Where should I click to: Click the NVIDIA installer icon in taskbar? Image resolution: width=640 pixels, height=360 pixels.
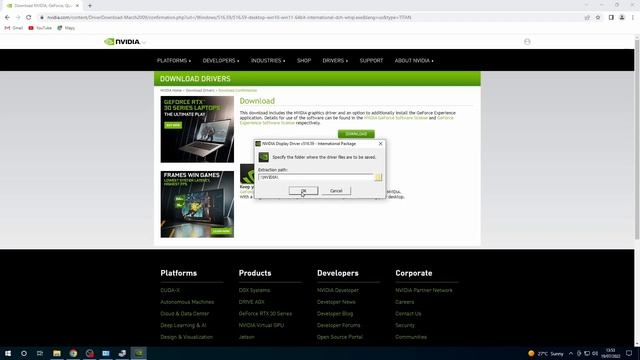tap(139, 353)
